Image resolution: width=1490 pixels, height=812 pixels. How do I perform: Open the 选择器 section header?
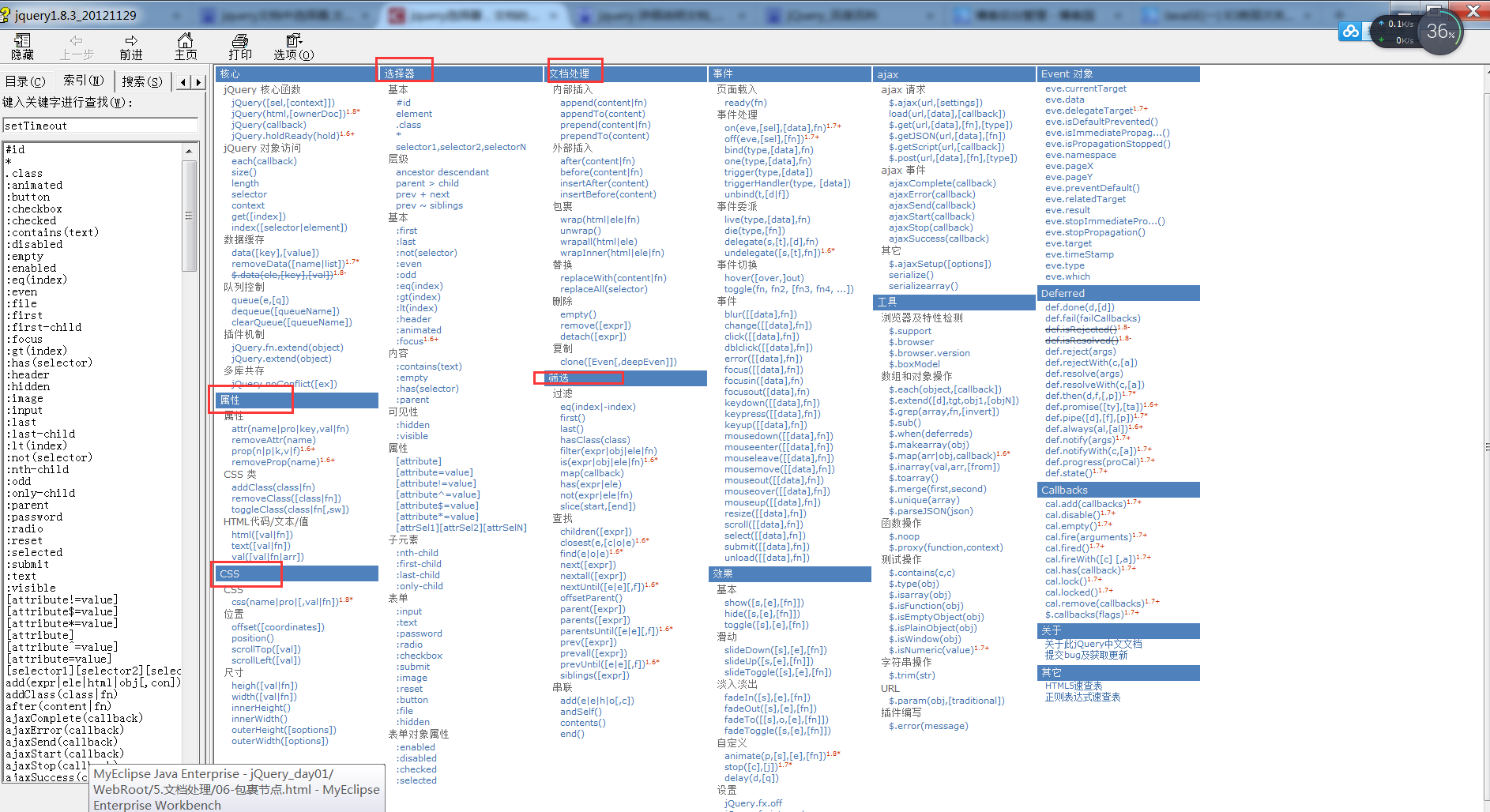point(461,74)
